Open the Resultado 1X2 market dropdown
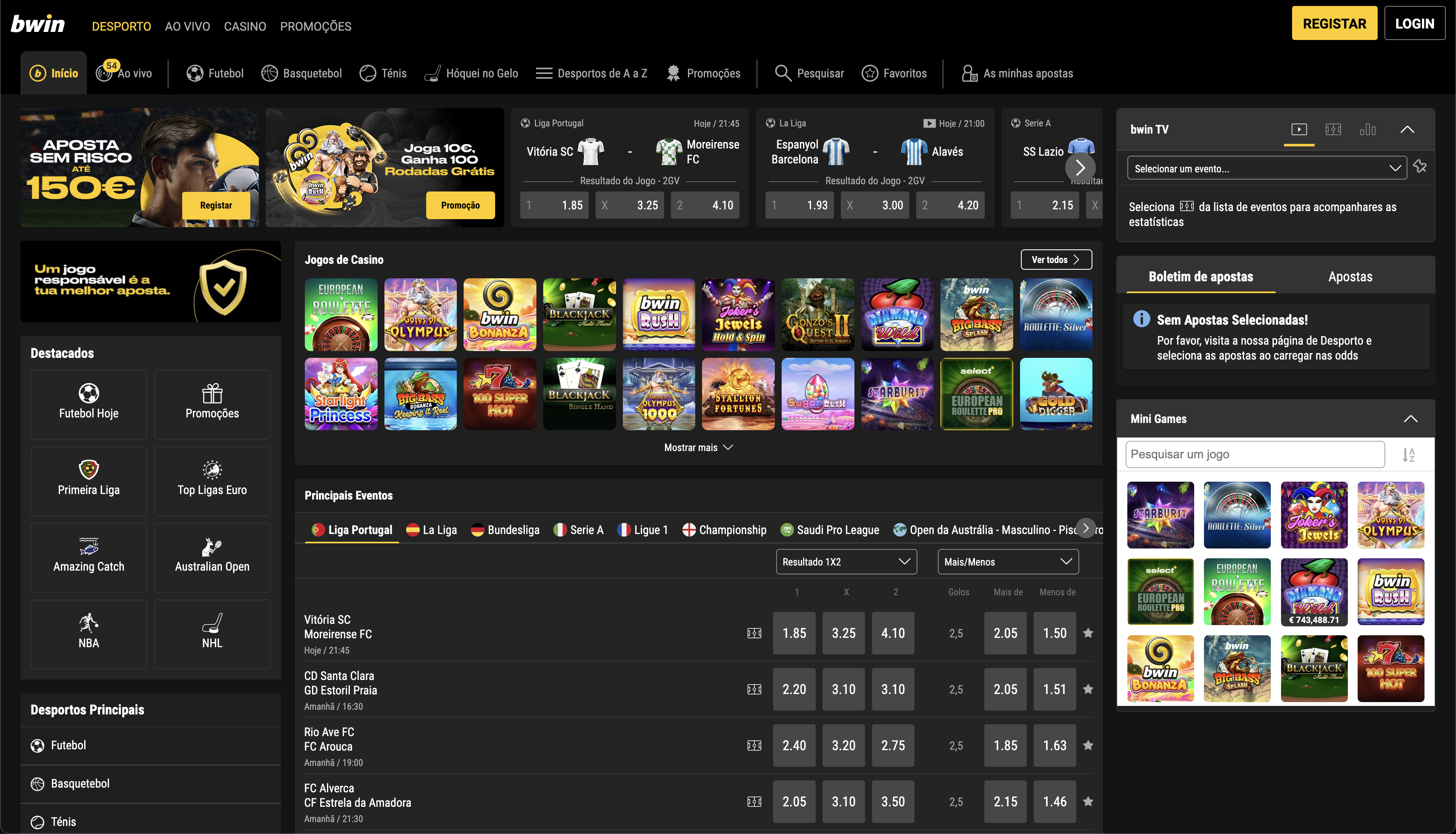The image size is (1456, 834). 846,561
